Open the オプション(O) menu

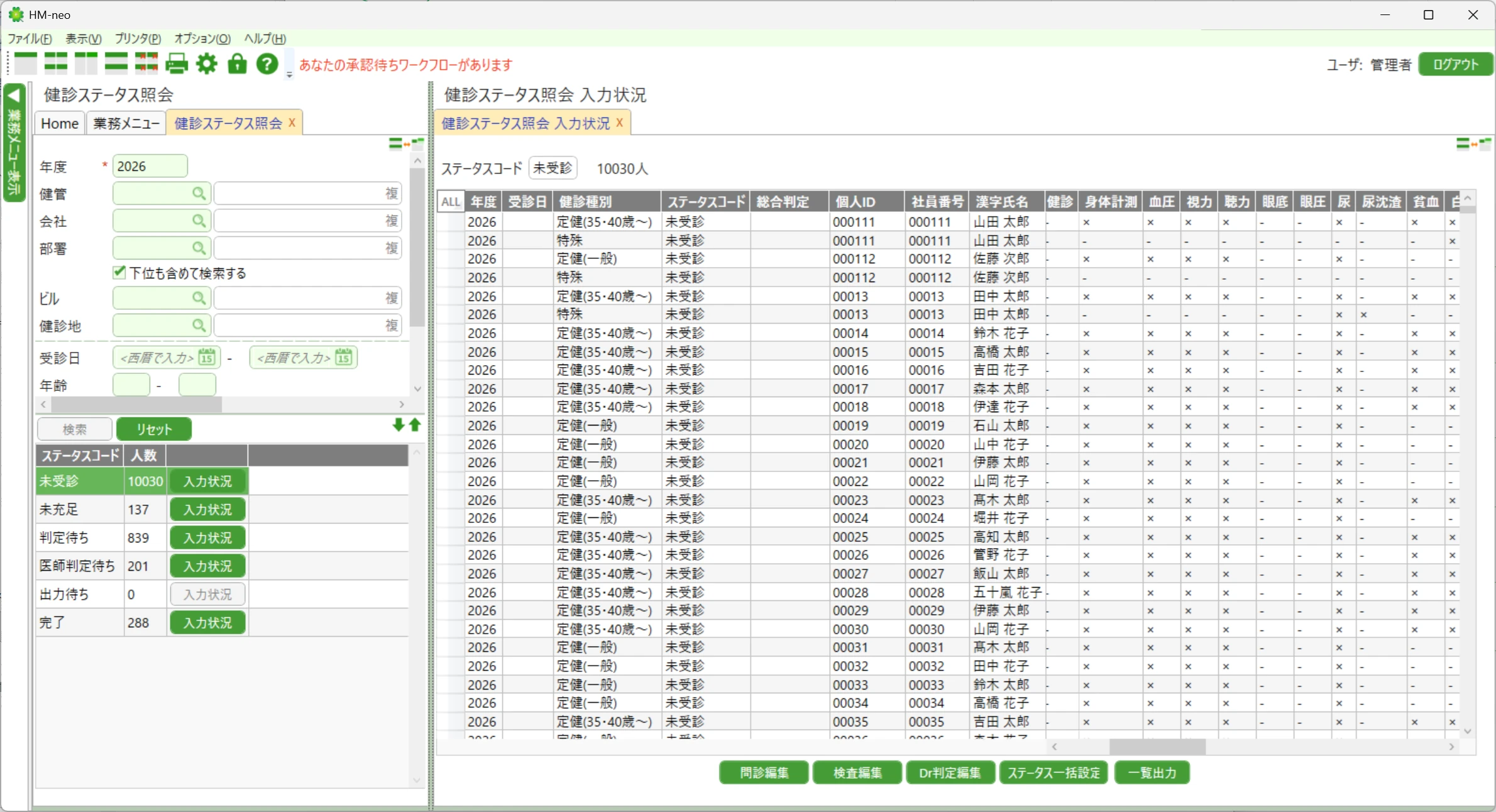click(x=202, y=38)
